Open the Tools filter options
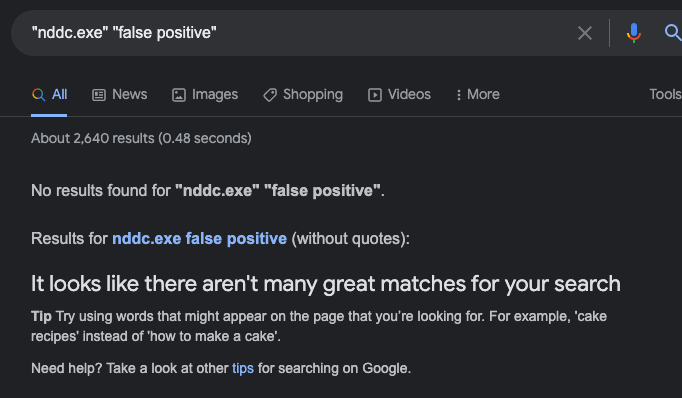 [665, 94]
